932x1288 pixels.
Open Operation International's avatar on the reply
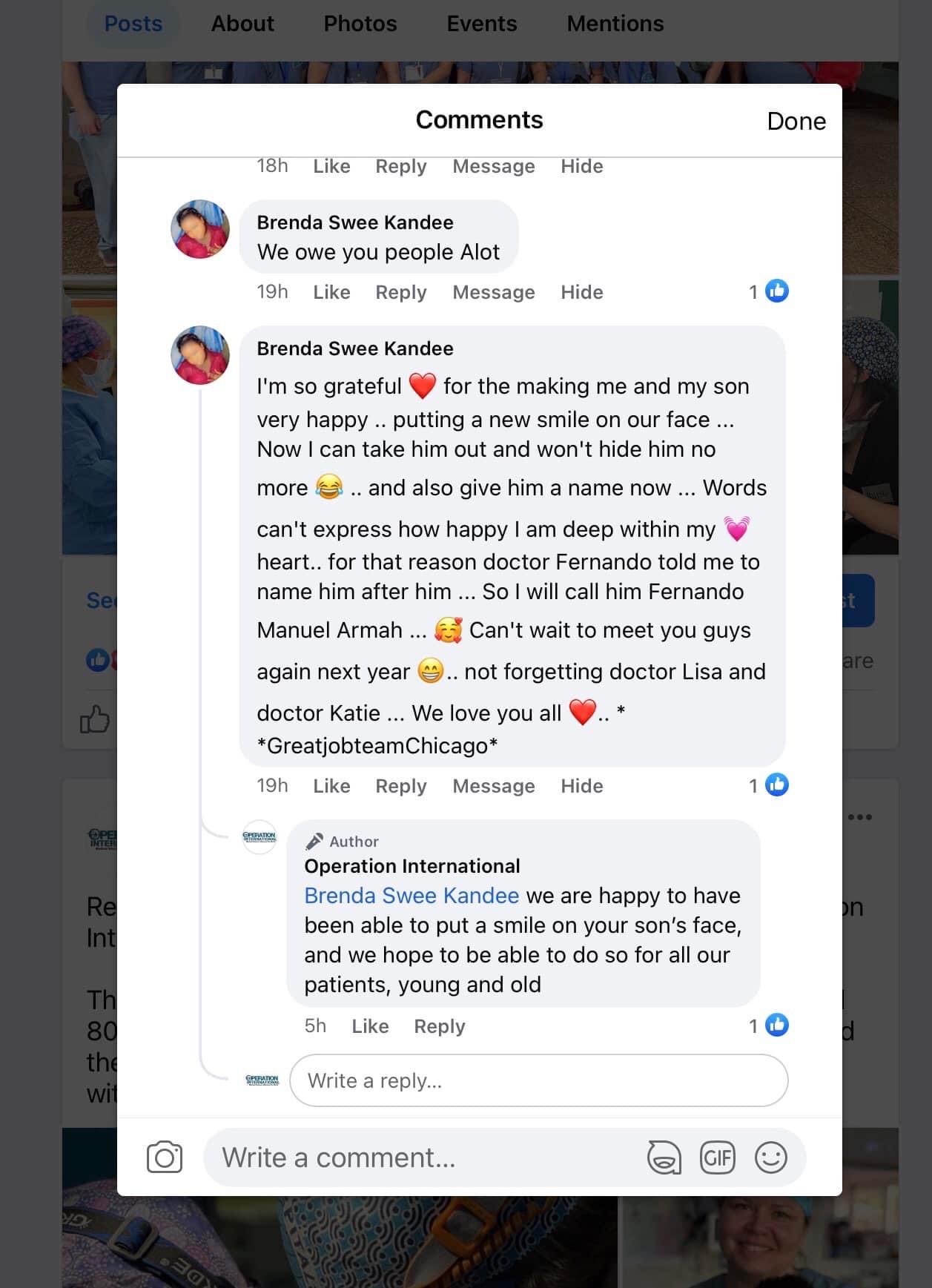point(260,837)
